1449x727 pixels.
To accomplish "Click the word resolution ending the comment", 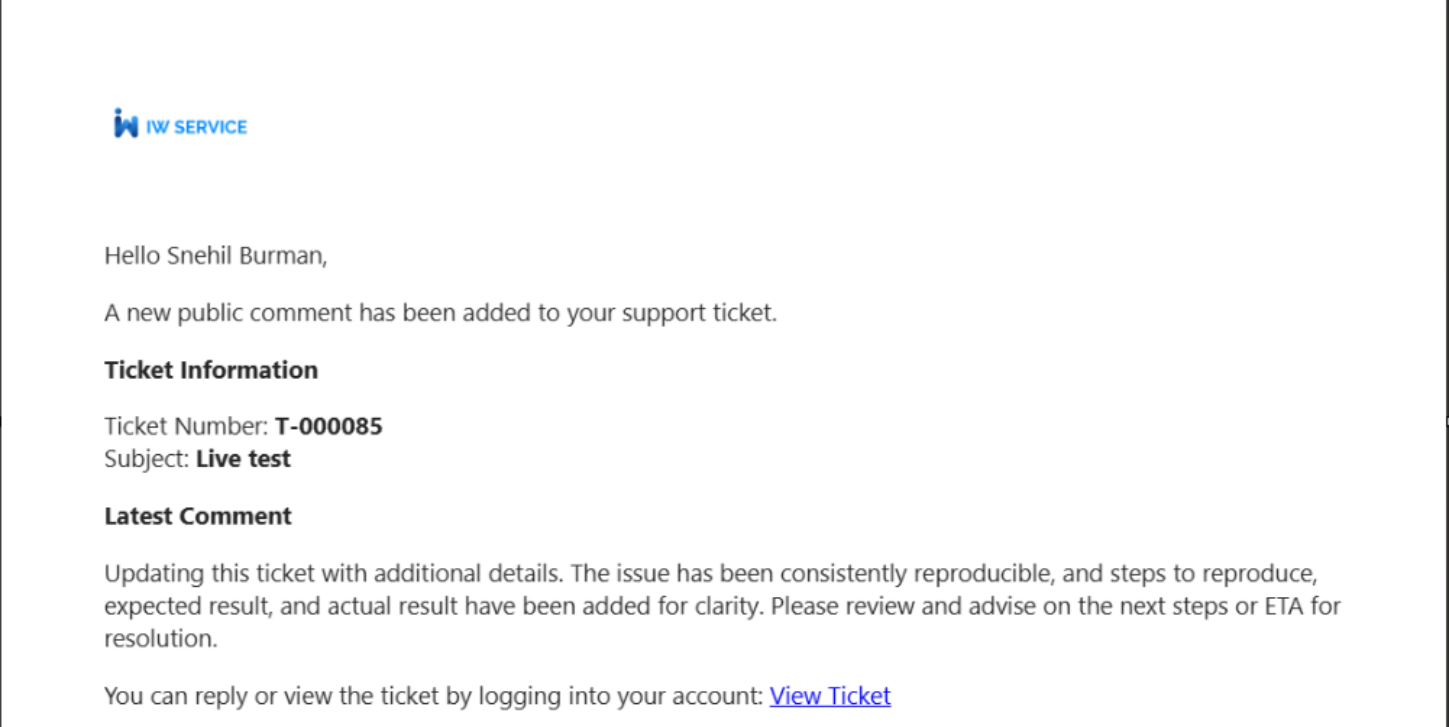I will coord(160,638).
